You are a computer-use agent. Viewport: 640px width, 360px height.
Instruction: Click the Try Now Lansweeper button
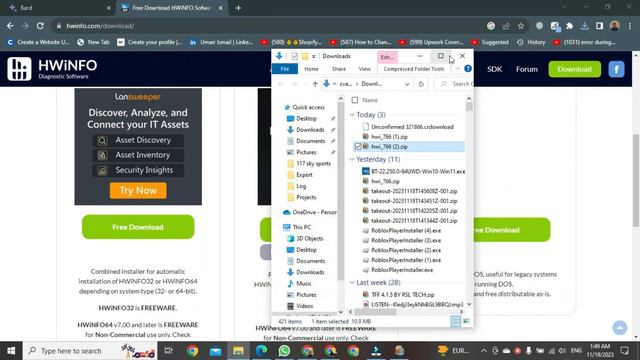138,190
